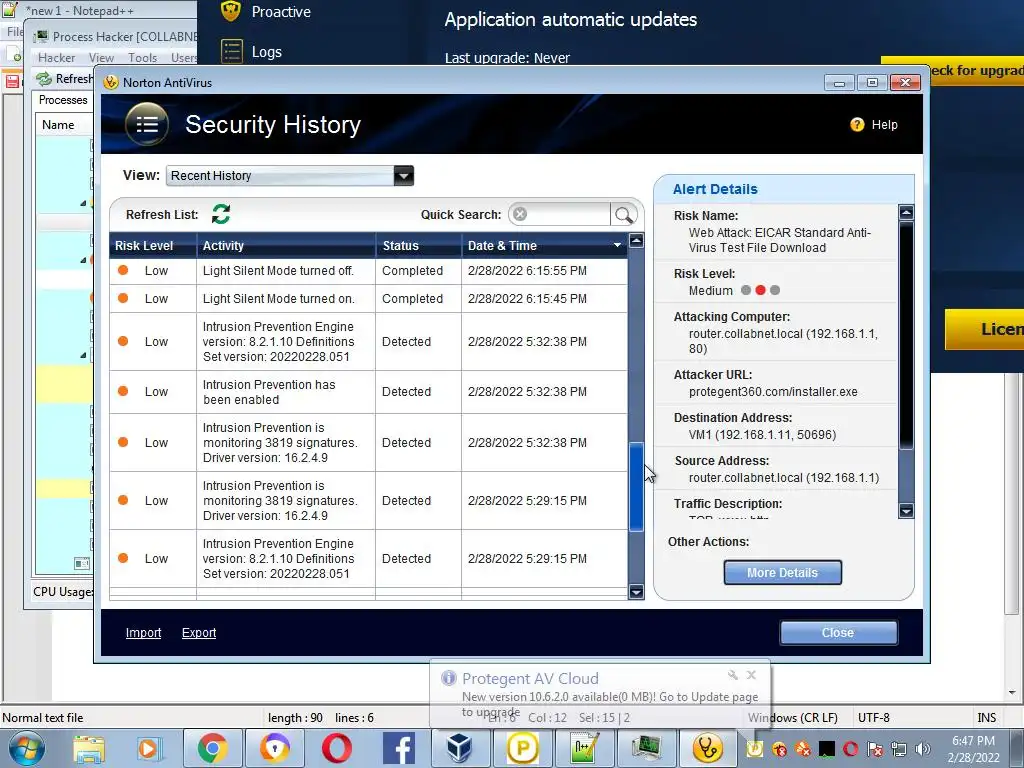Screen dimensions: 1024x768
Task: Sort by the Activity column header
Action: (x=286, y=246)
